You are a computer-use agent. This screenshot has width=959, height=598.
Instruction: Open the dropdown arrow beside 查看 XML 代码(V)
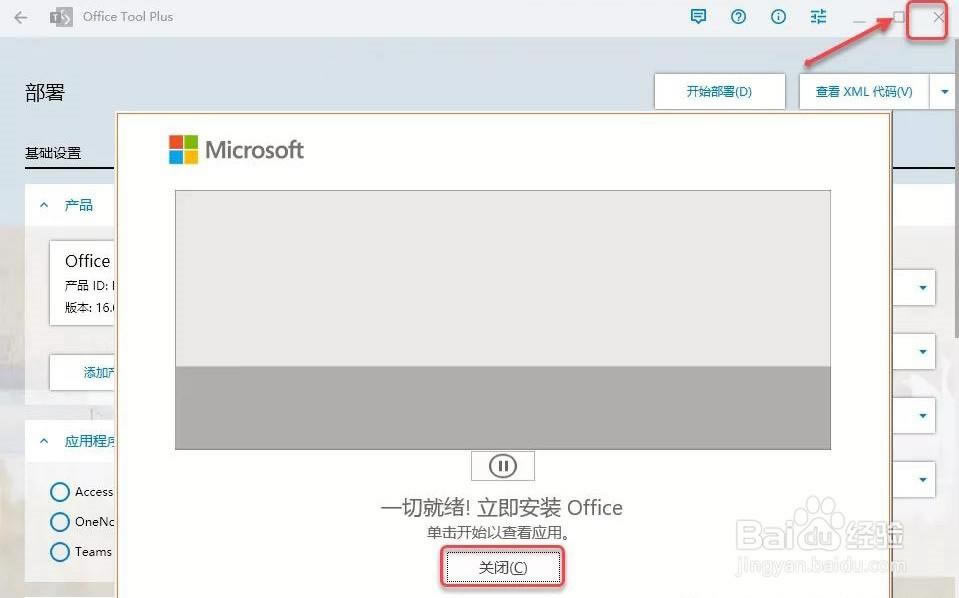click(x=944, y=92)
